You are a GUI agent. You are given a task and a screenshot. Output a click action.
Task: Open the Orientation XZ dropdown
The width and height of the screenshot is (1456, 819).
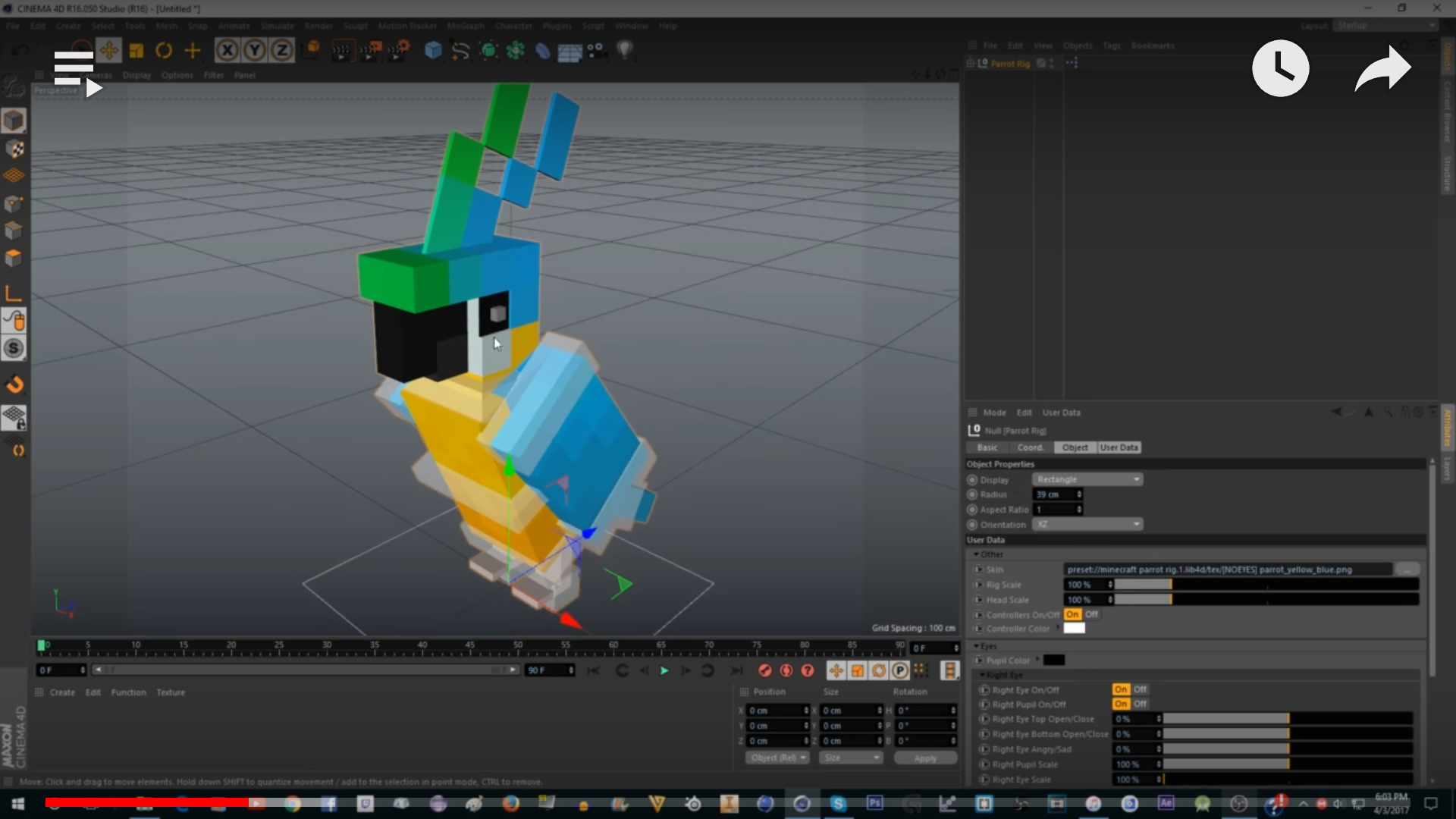(x=1087, y=524)
